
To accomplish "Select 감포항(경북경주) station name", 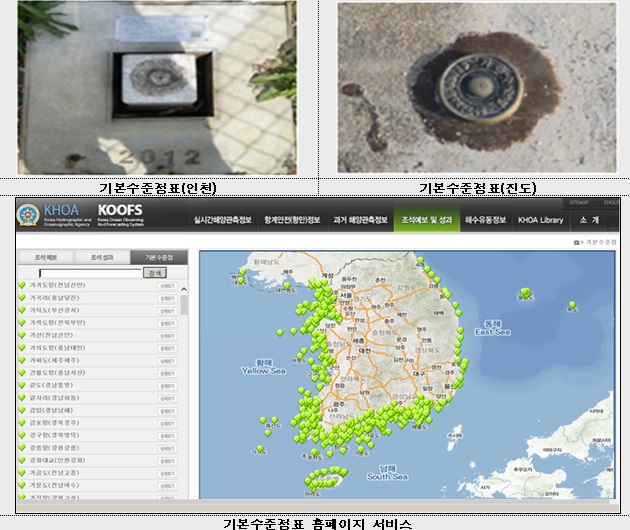I will pyautogui.click(x=54, y=423).
